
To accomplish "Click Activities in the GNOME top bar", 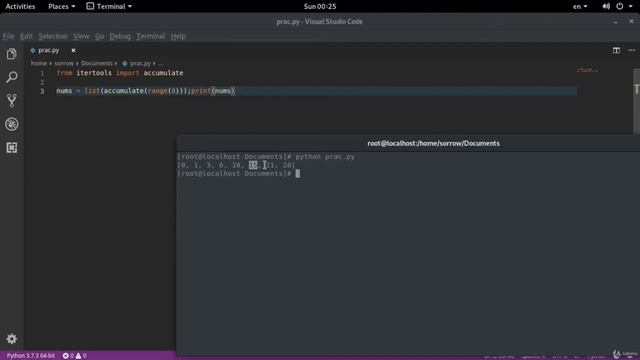I will point(20,6).
